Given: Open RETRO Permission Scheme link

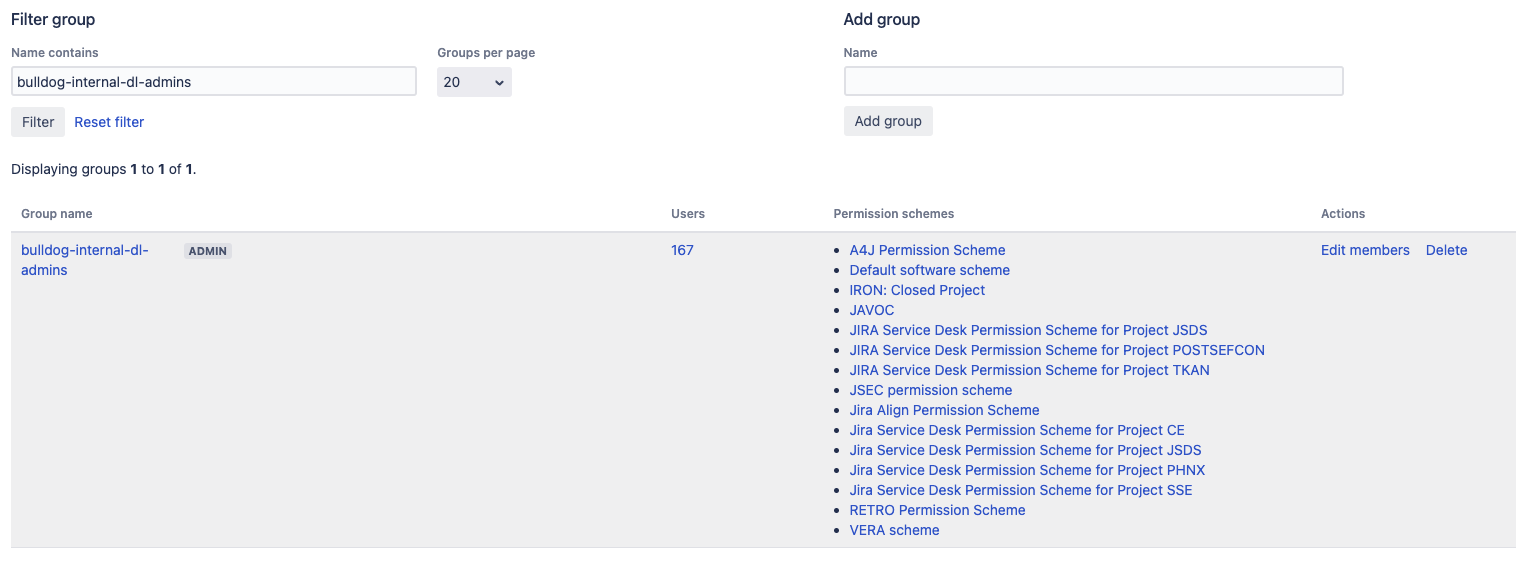Looking at the screenshot, I should click(937, 510).
